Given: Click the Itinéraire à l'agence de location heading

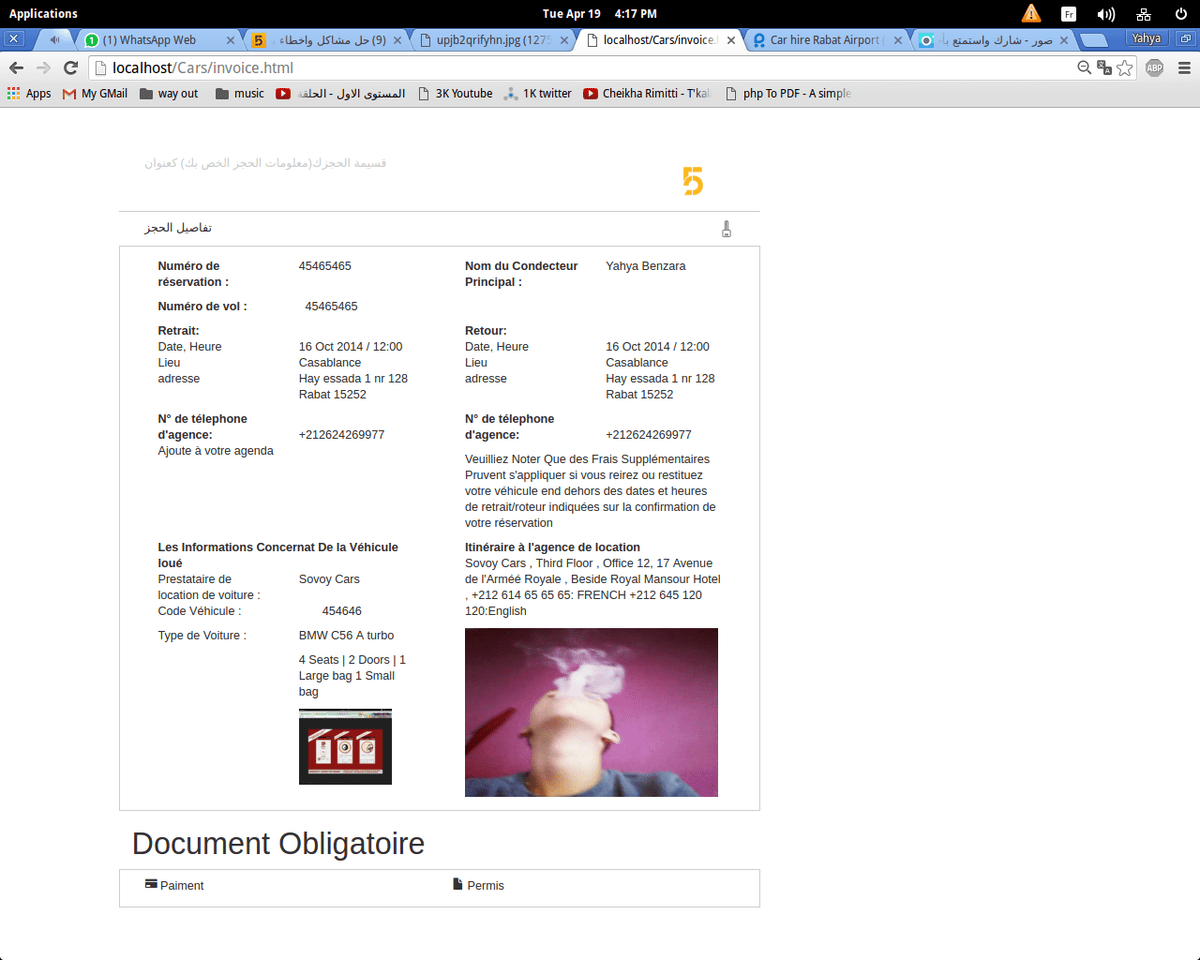Looking at the screenshot, I should pos(552,547).
